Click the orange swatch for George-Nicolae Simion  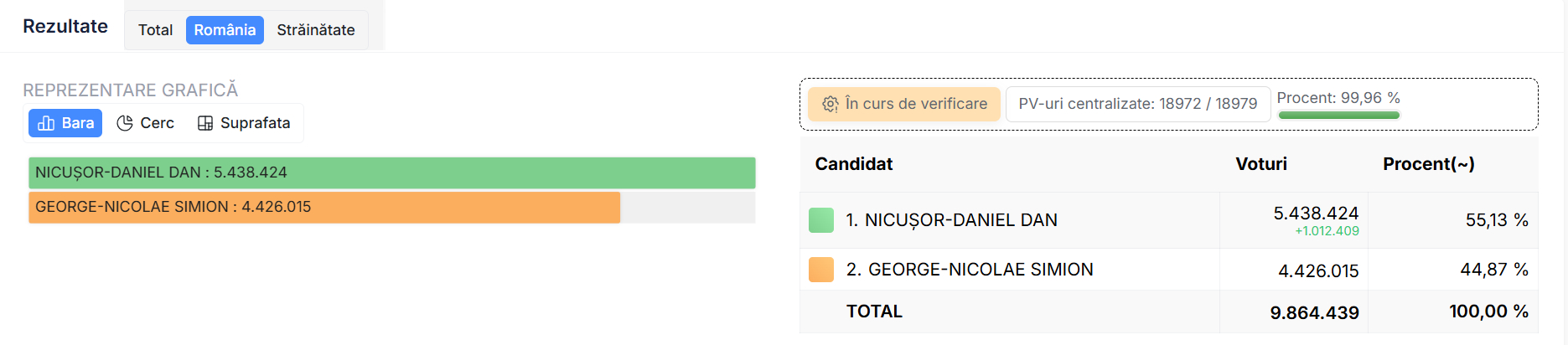coord(821,270)
